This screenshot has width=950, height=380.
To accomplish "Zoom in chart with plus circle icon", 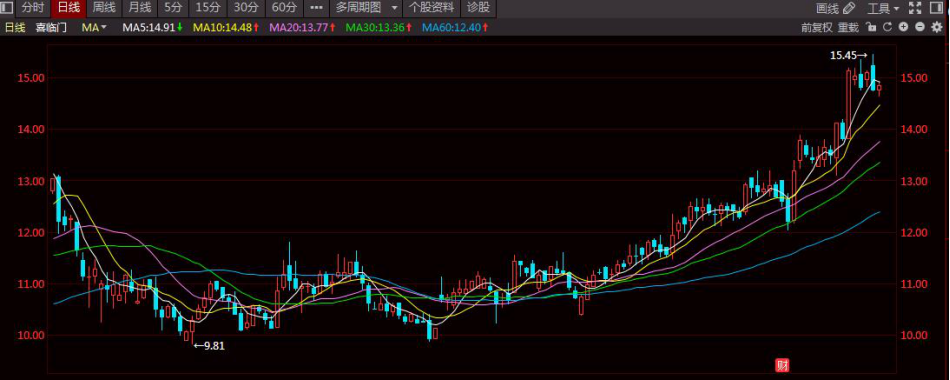I will pyautogui.click(x=903, y=27).
